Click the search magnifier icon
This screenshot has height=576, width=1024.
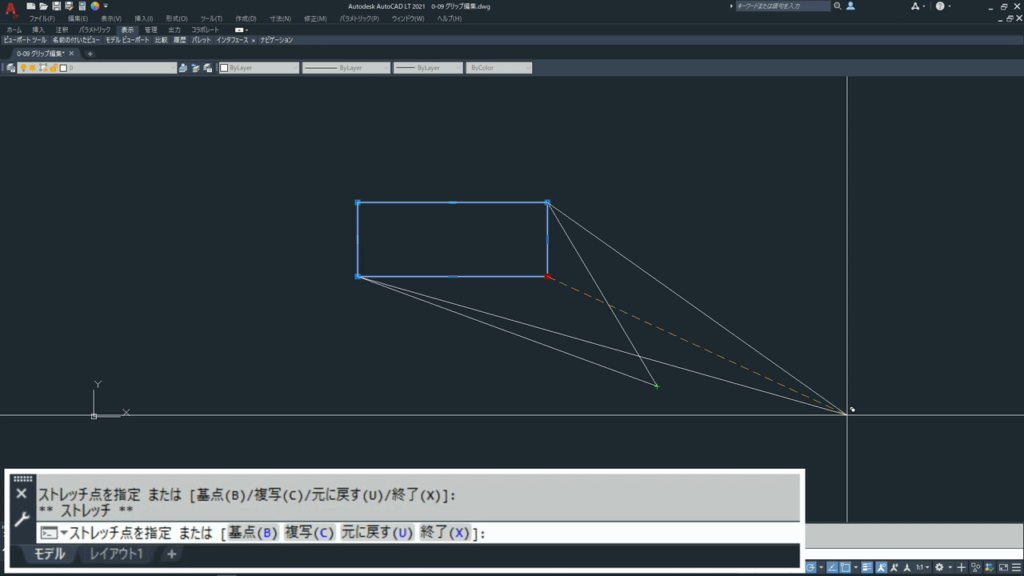[x=837, y=6]
